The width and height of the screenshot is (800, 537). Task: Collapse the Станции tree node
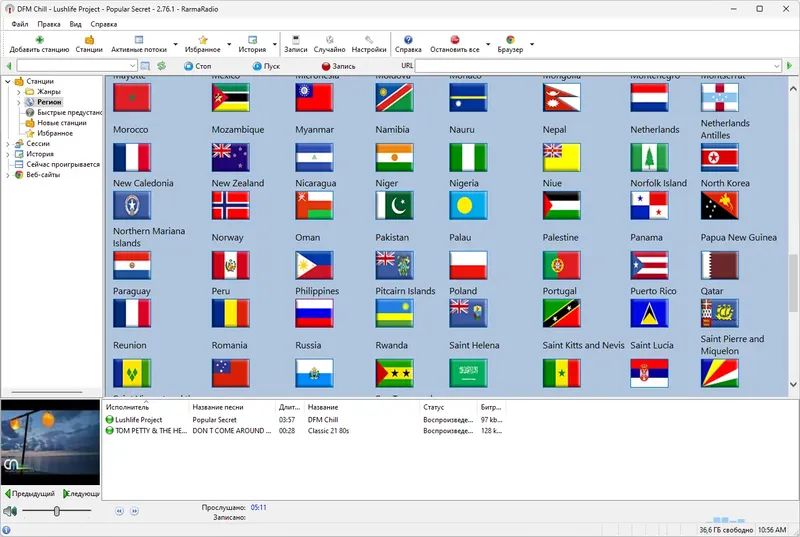8,81
